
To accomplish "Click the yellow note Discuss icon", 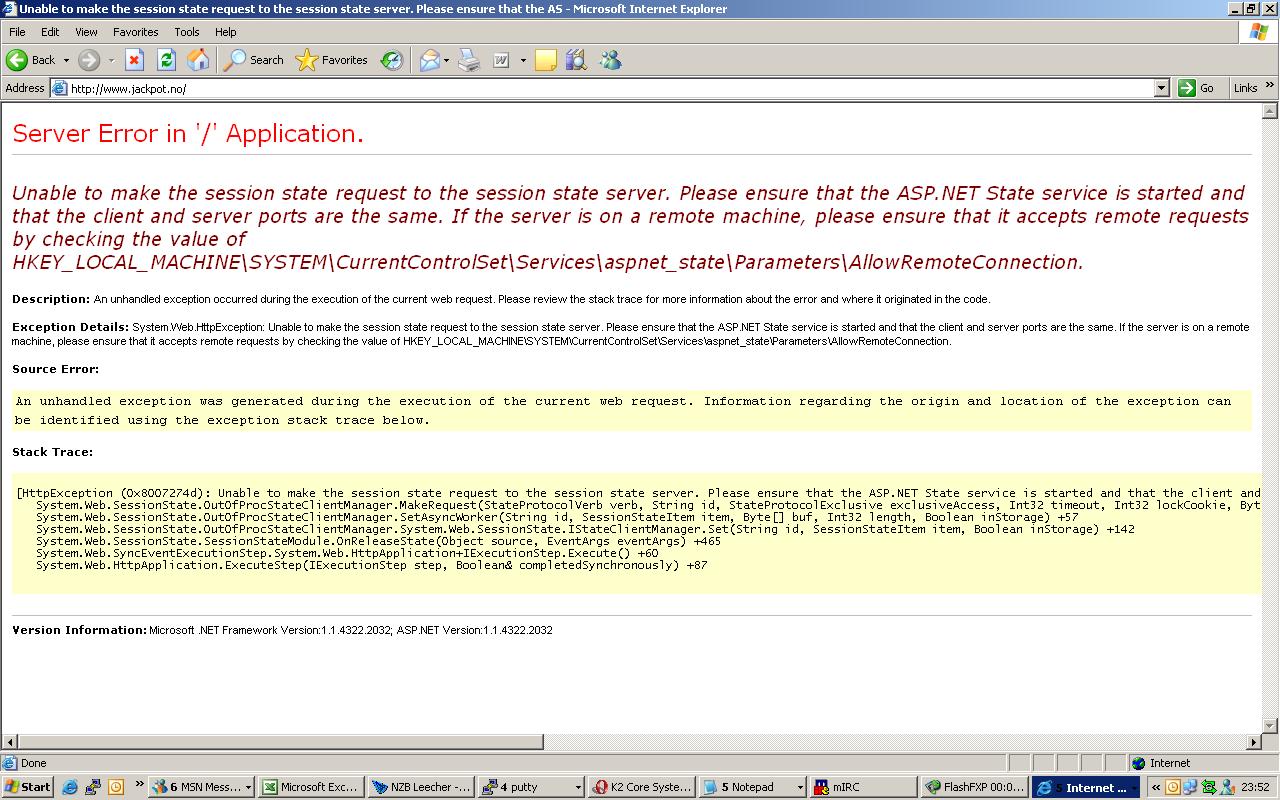I will pyautogui.click(x=545, y=60).
